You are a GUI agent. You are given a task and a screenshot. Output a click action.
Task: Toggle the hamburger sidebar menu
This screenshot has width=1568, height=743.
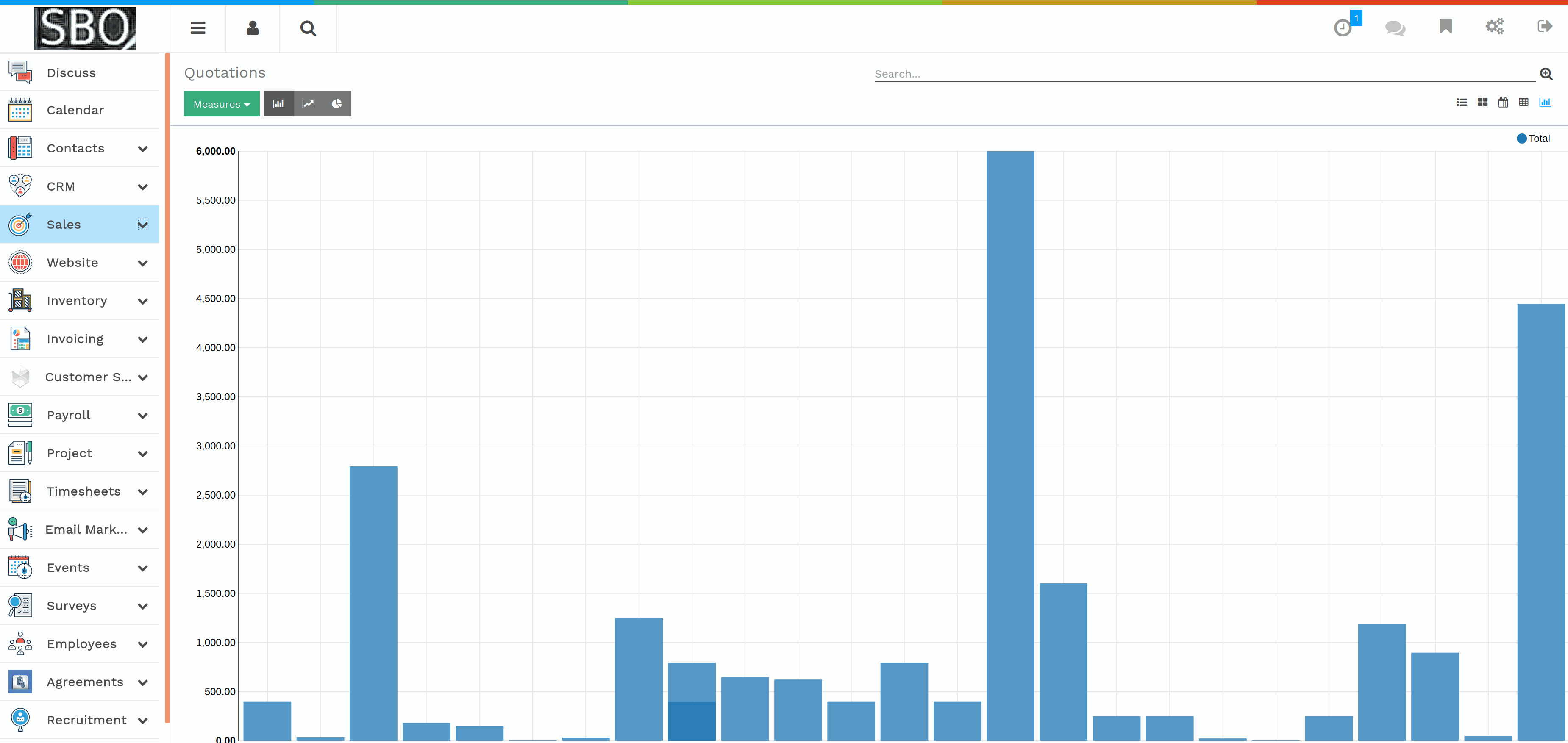pos(198,28)
